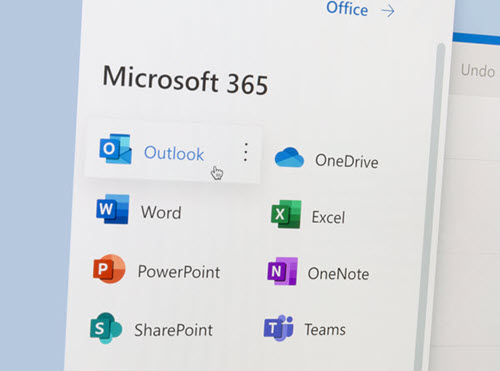Click Undo in the background window
The image size is (500, 371).
(x=478, y=71)
